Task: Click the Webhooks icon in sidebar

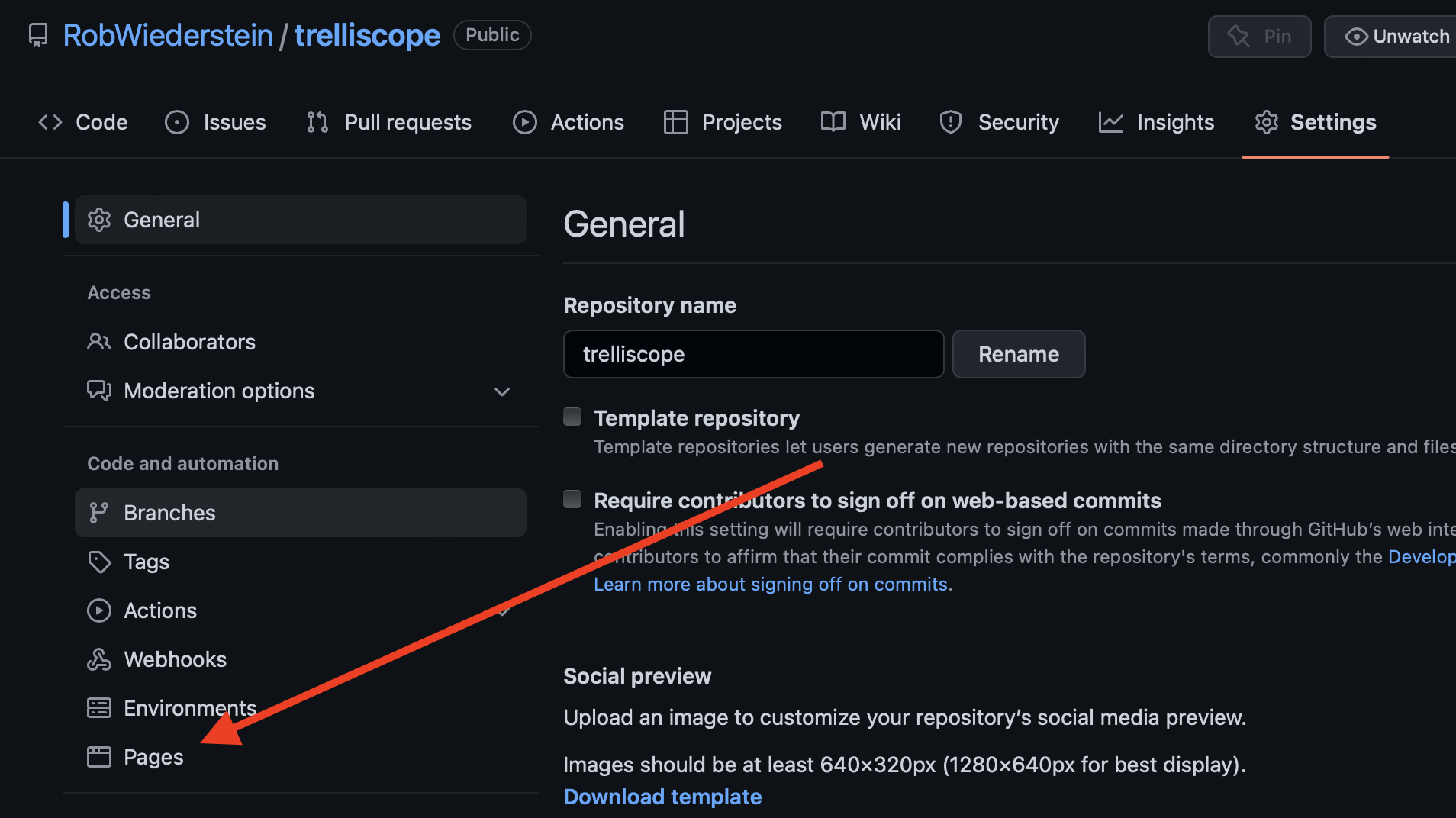Action: (x=99, y=659)
